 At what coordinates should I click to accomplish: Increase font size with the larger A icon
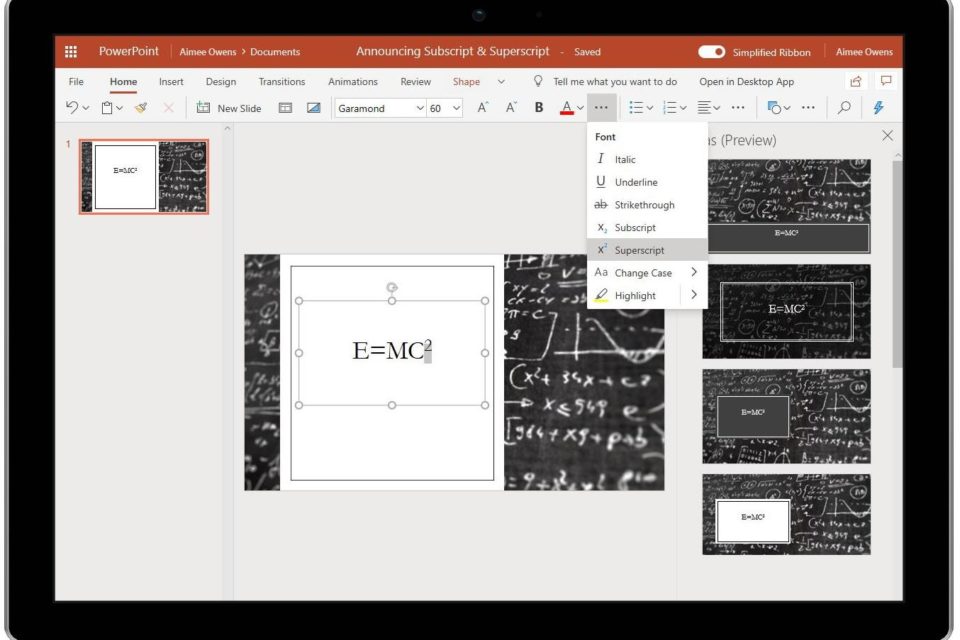click(483, 108)
